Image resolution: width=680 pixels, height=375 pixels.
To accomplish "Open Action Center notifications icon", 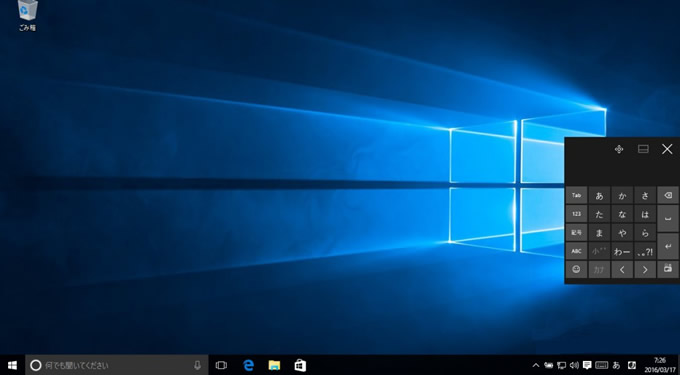I will (587, 365).
